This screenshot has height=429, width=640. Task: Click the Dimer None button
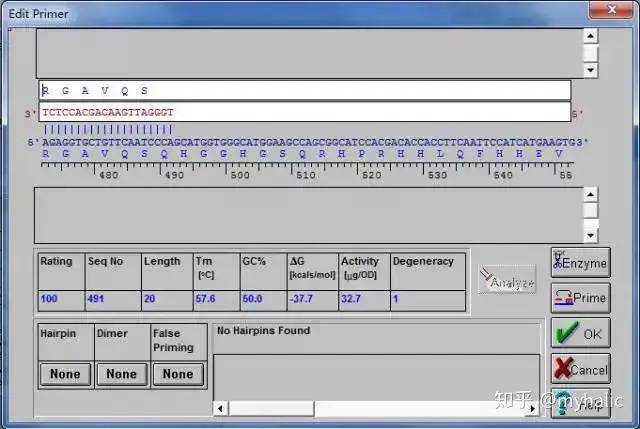point(121,374)
